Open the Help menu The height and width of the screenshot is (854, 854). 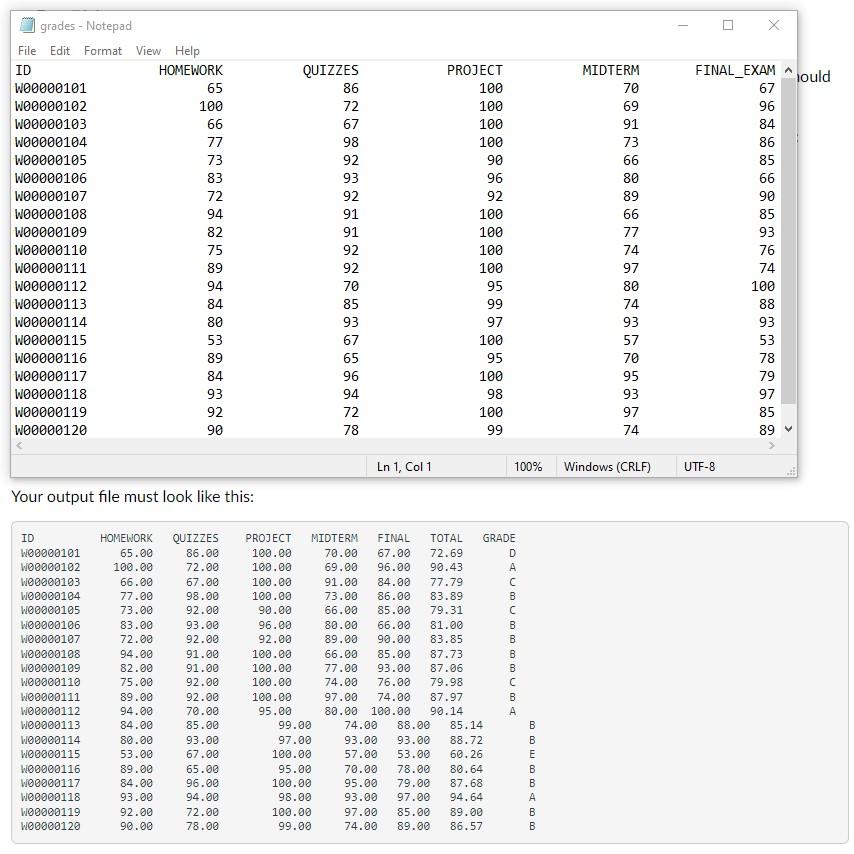click(185, 50)
